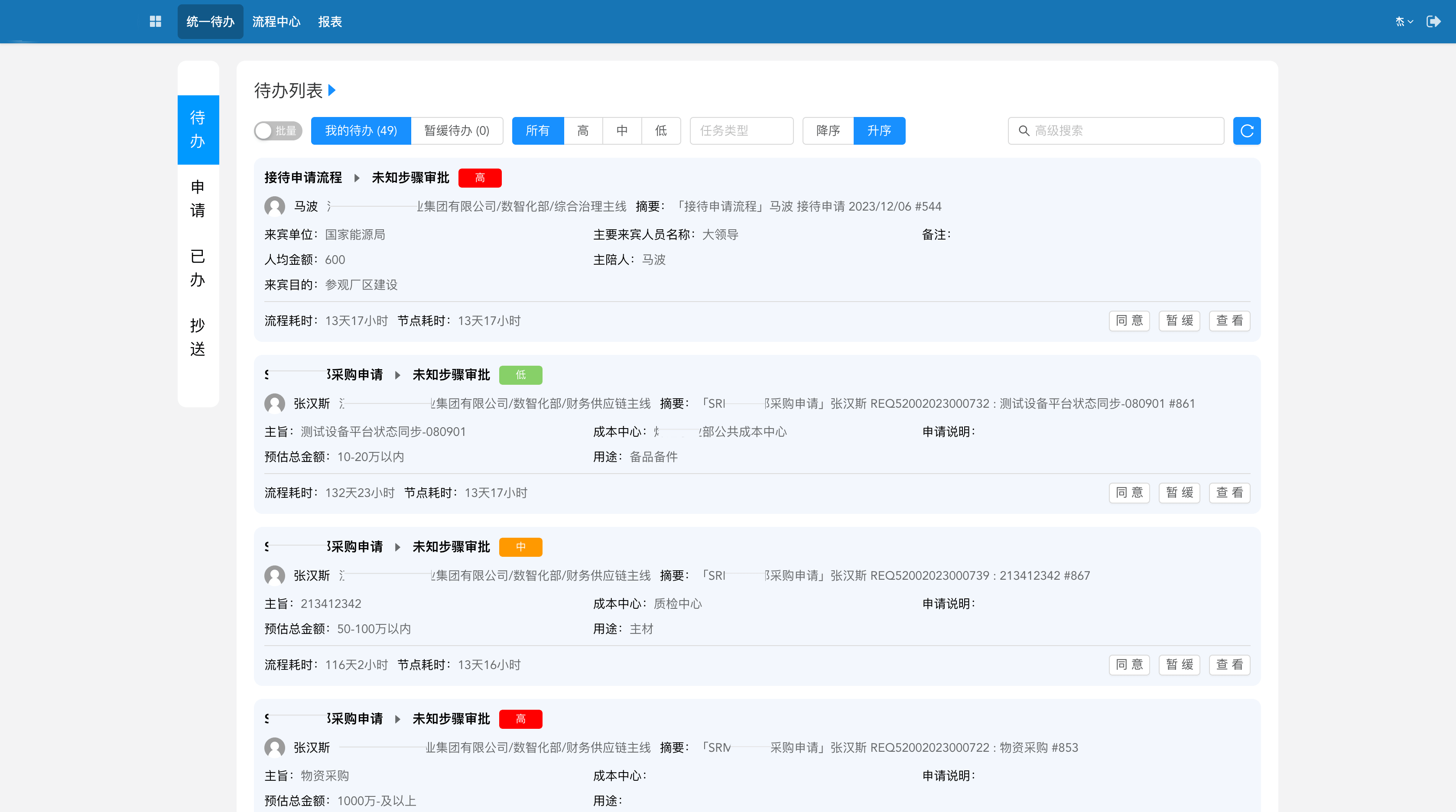
Task: Click the red 高 priority tag on 接待申请流程
Action: point(479,178)
